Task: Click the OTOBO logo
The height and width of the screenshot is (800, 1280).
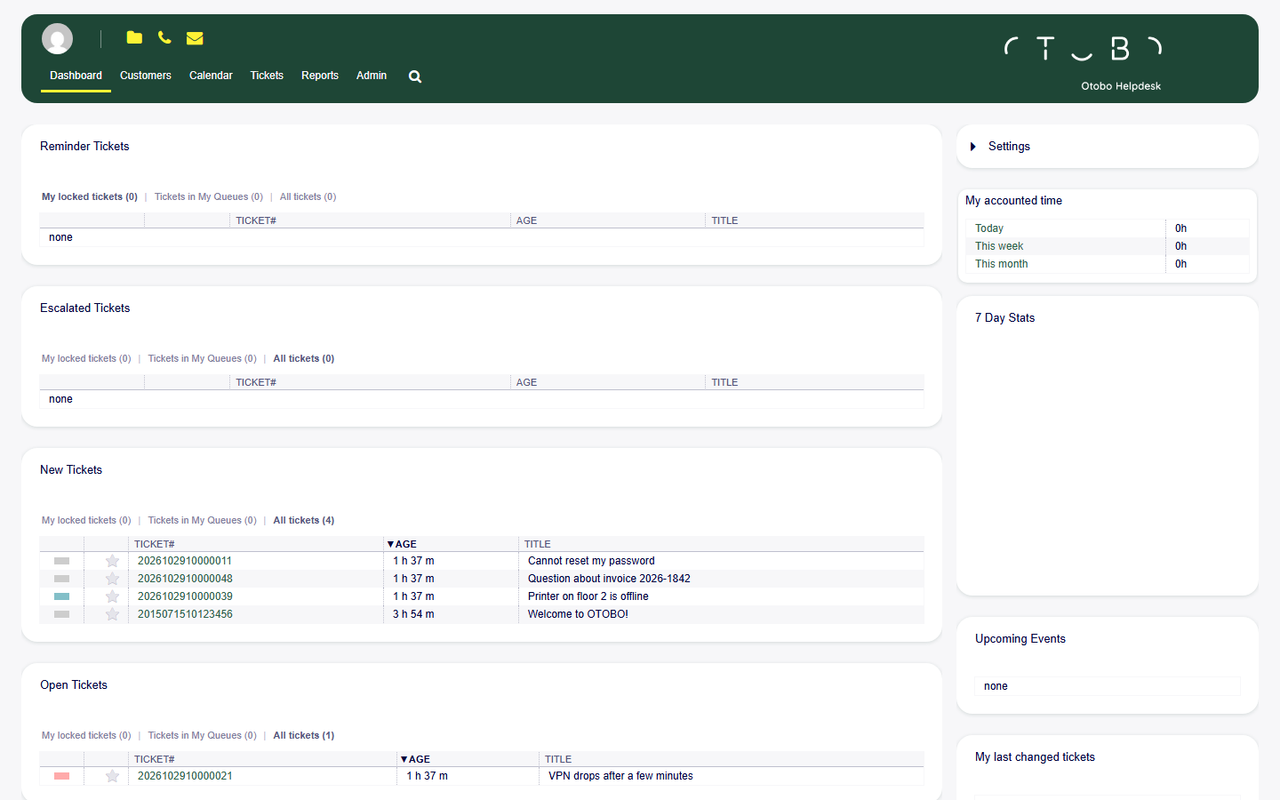Action: 1083,48
